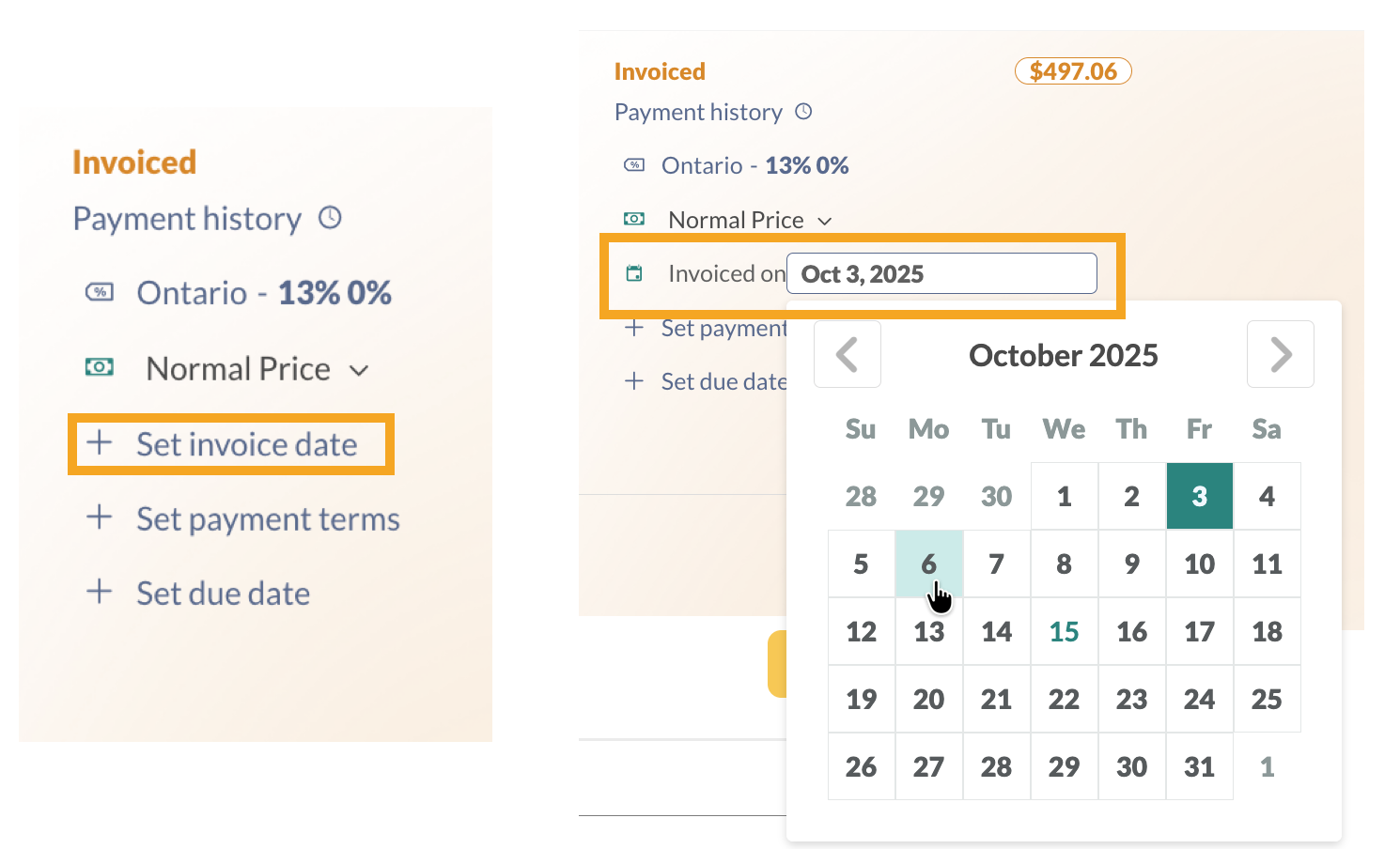Click the clock icon in the right Payment history
Image resolution: width=1400 pixels, height=849 pixels.
tap(803, 111)
